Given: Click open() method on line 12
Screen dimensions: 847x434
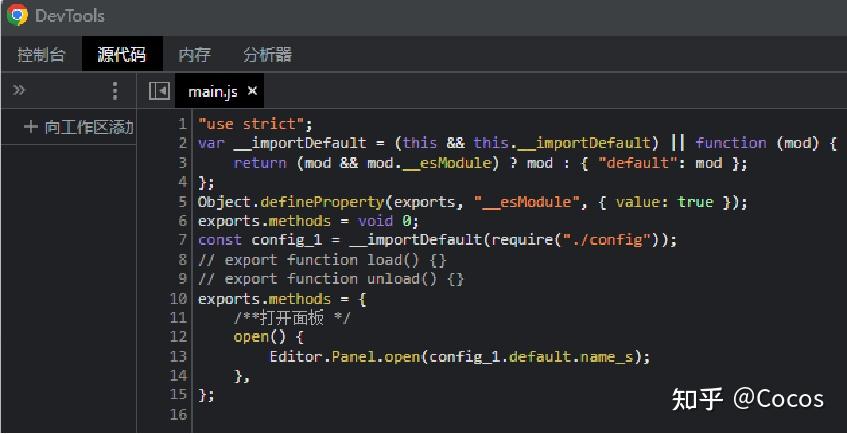Looking at the screenshot, I should [x=260, y=337].
